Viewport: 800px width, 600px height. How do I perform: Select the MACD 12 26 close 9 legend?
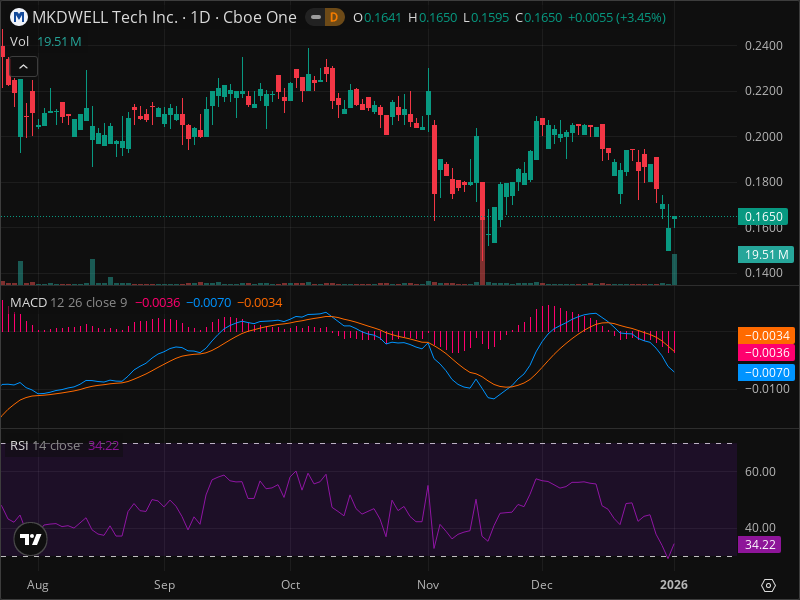[68, 303]
